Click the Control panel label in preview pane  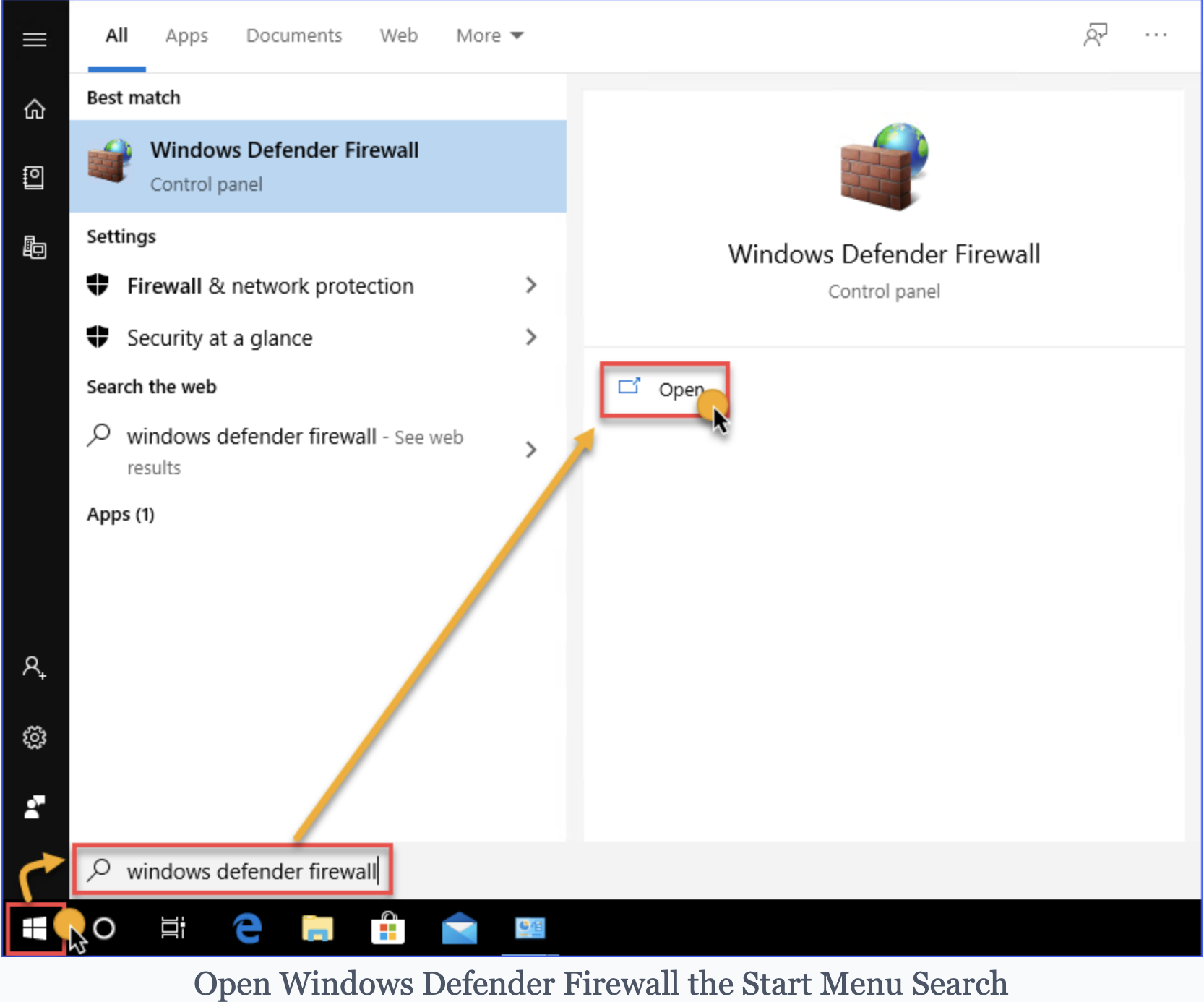pos(884,291)
